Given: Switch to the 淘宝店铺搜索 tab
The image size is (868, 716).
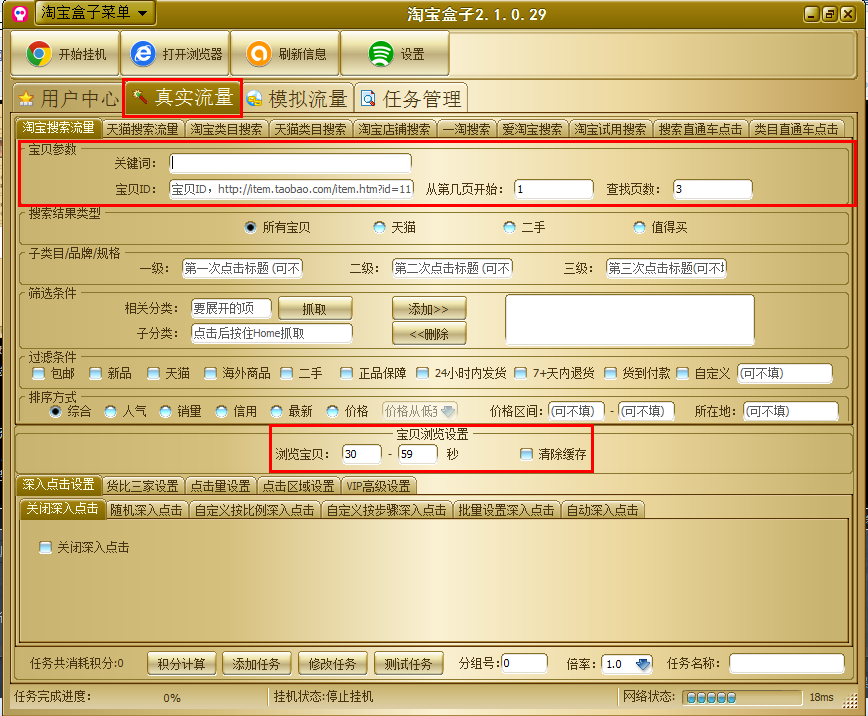Looking at the screenshot, I should (394, 129).
